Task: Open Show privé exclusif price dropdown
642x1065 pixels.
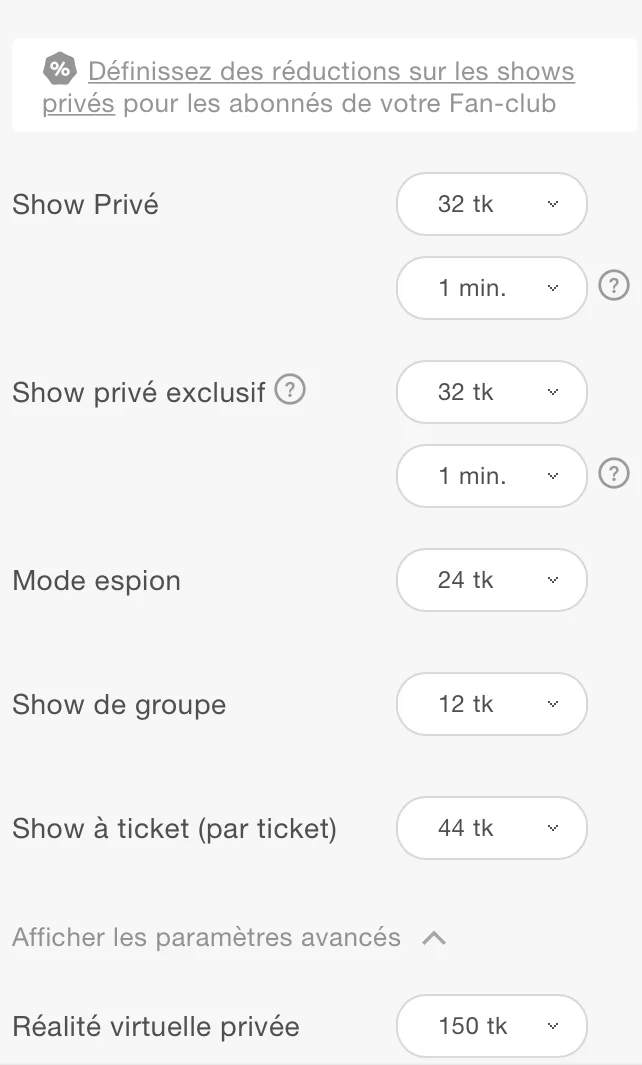Action: (x=491, y=392)
